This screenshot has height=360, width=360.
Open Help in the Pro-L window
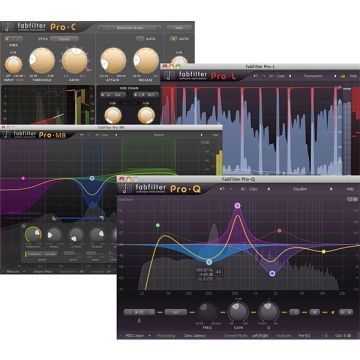pyautogui.click(x=354, y=76)
